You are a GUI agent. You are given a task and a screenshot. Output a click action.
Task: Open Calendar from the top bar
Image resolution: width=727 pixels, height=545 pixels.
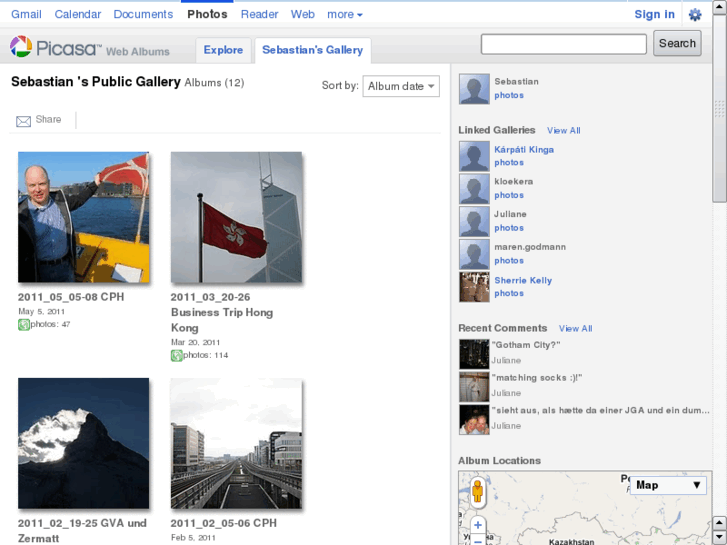tap(78, 14)
